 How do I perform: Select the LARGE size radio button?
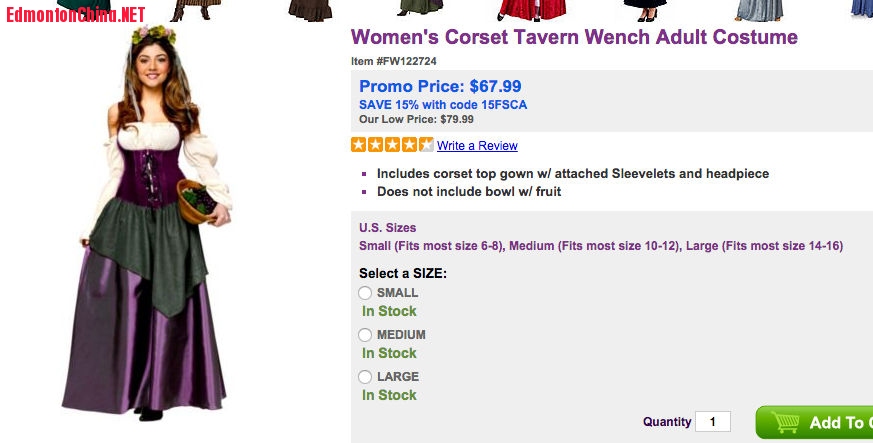point(365,377)
